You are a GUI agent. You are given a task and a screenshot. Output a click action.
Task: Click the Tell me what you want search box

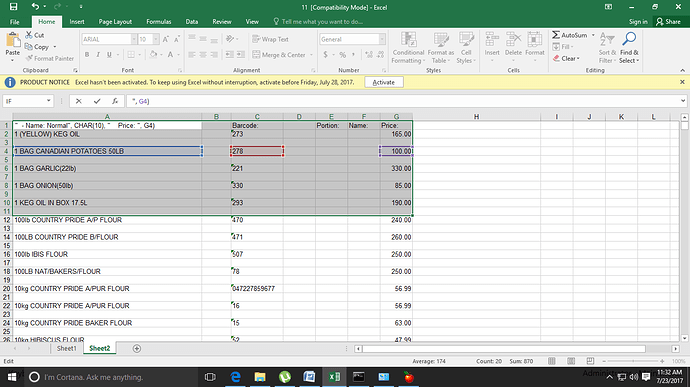(x=318, y=22)
